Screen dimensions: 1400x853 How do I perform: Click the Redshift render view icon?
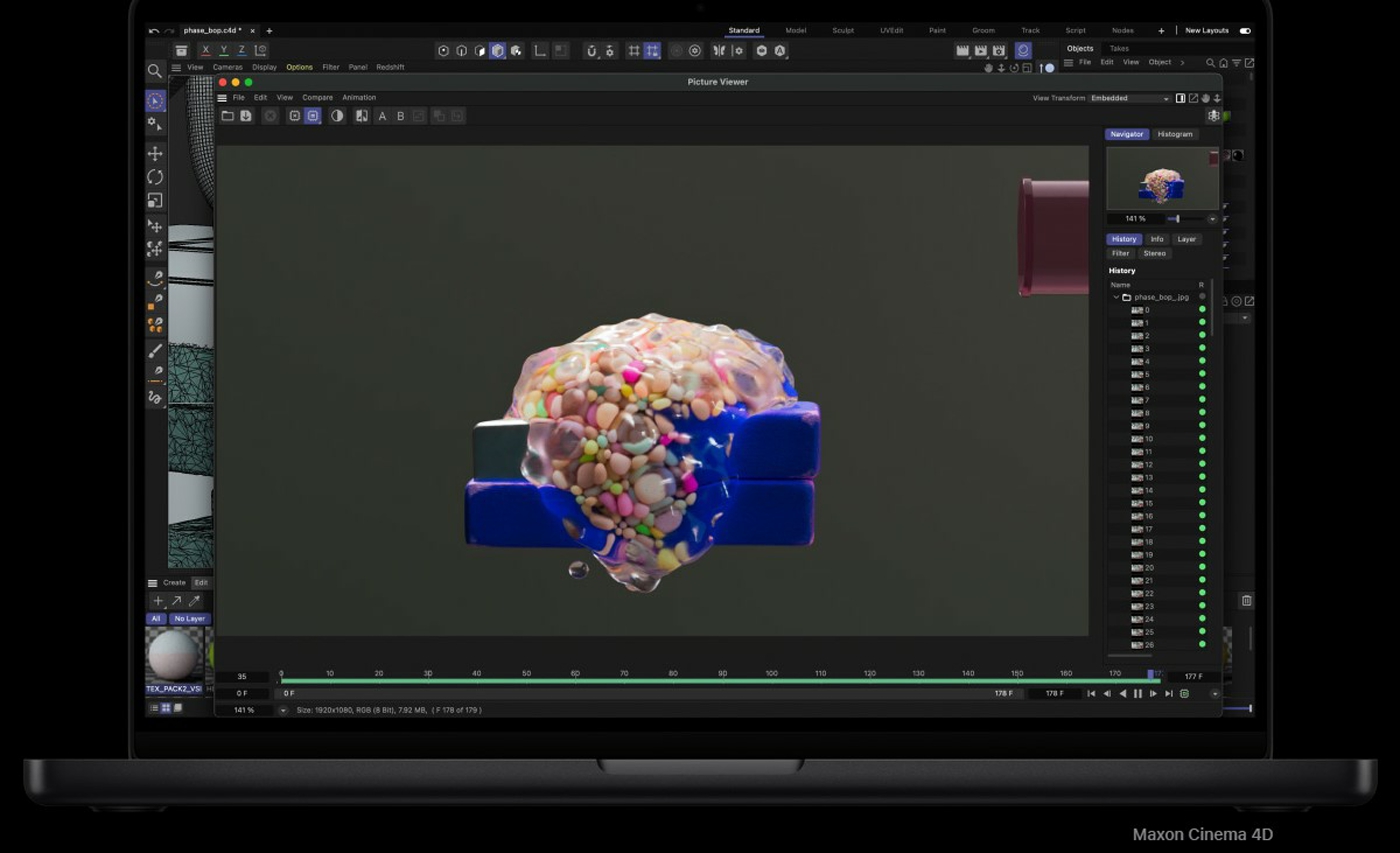click(1023, 50)
